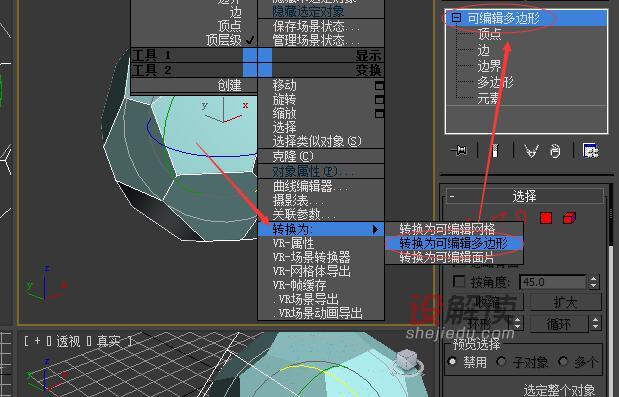Choose .VR场景导出
This screenshot has width=619, height=397.
point(306,300)
